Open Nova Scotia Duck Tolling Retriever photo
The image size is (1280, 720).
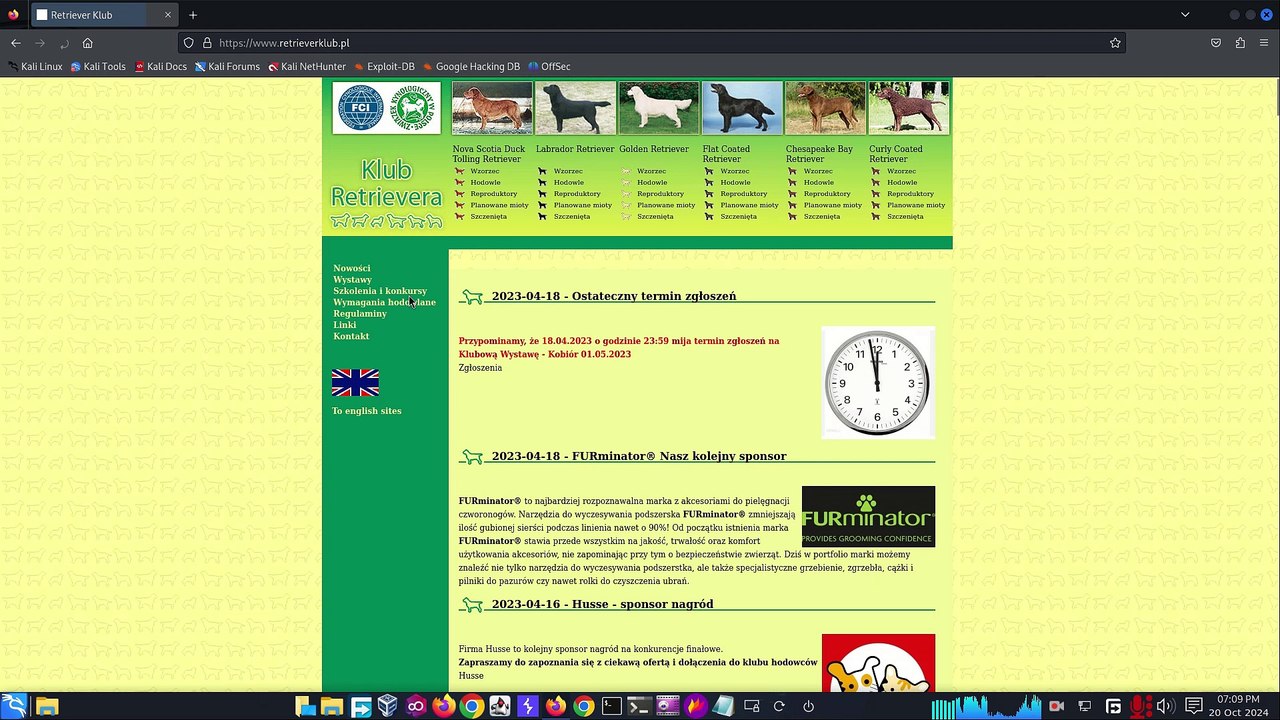tap(492, 108)
